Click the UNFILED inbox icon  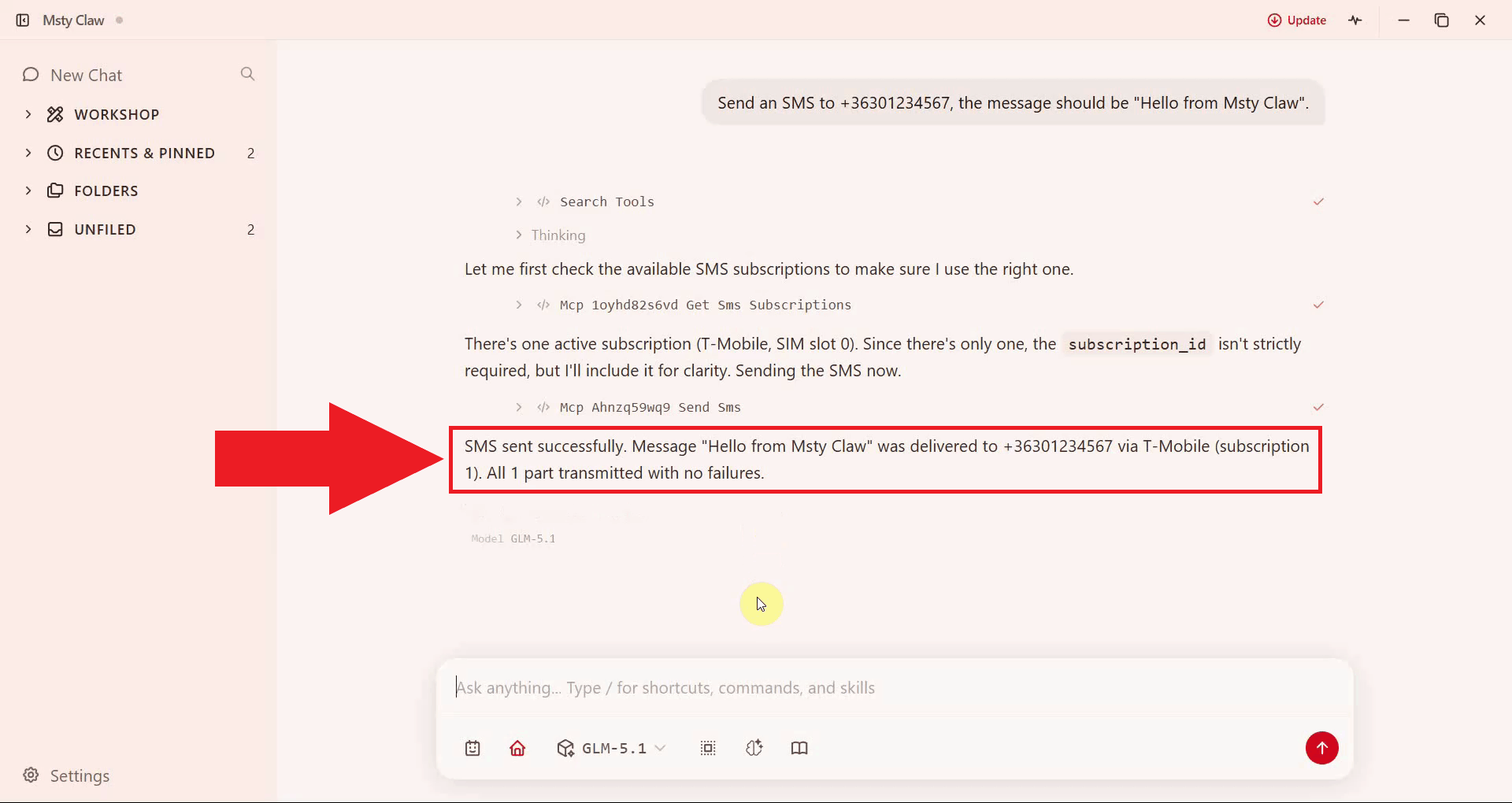tap(55, 229)
